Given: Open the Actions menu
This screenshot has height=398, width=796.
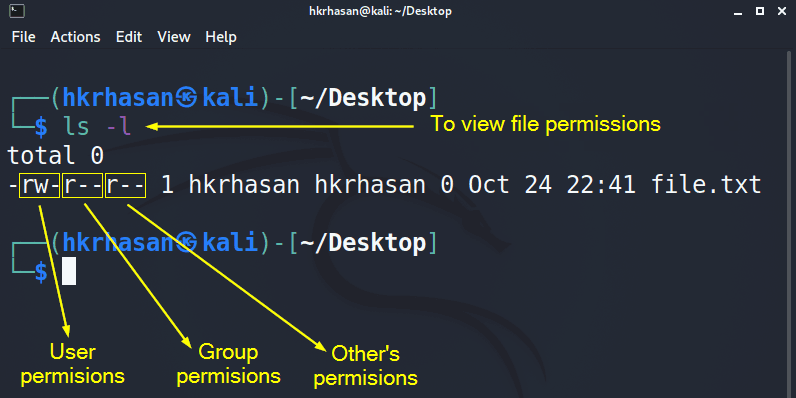Looking at the screenshot, I should (x=75, y=37).
